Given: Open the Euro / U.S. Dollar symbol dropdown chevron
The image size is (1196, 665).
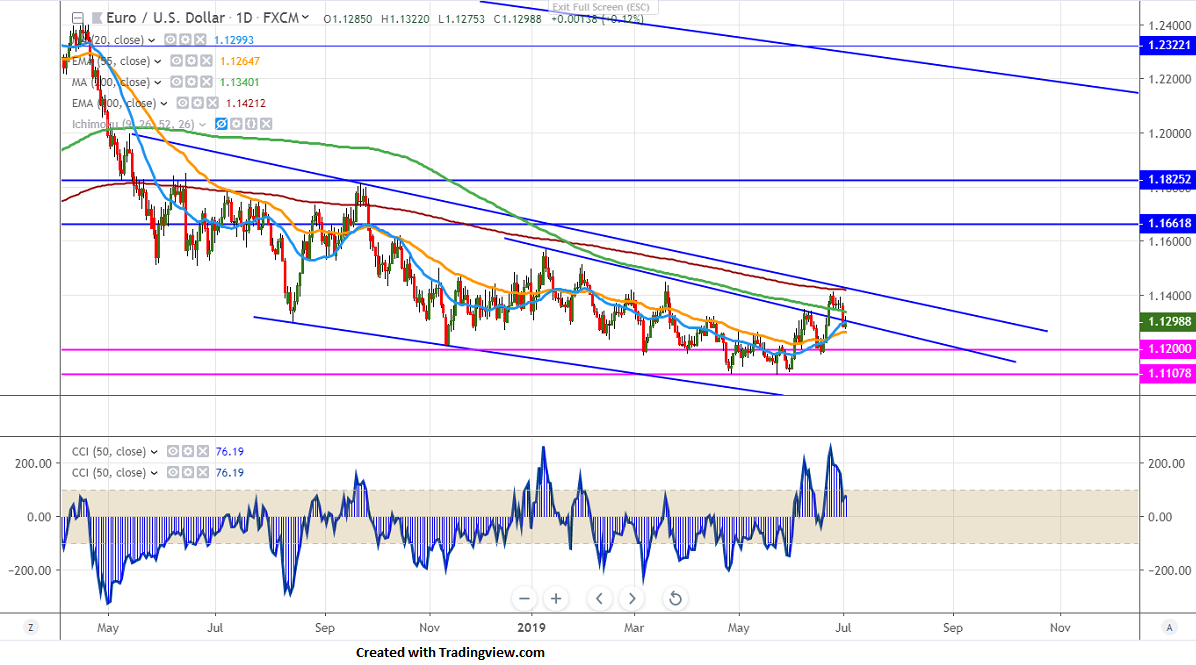Looking at the screenshot, I should (x=305, y=18).
